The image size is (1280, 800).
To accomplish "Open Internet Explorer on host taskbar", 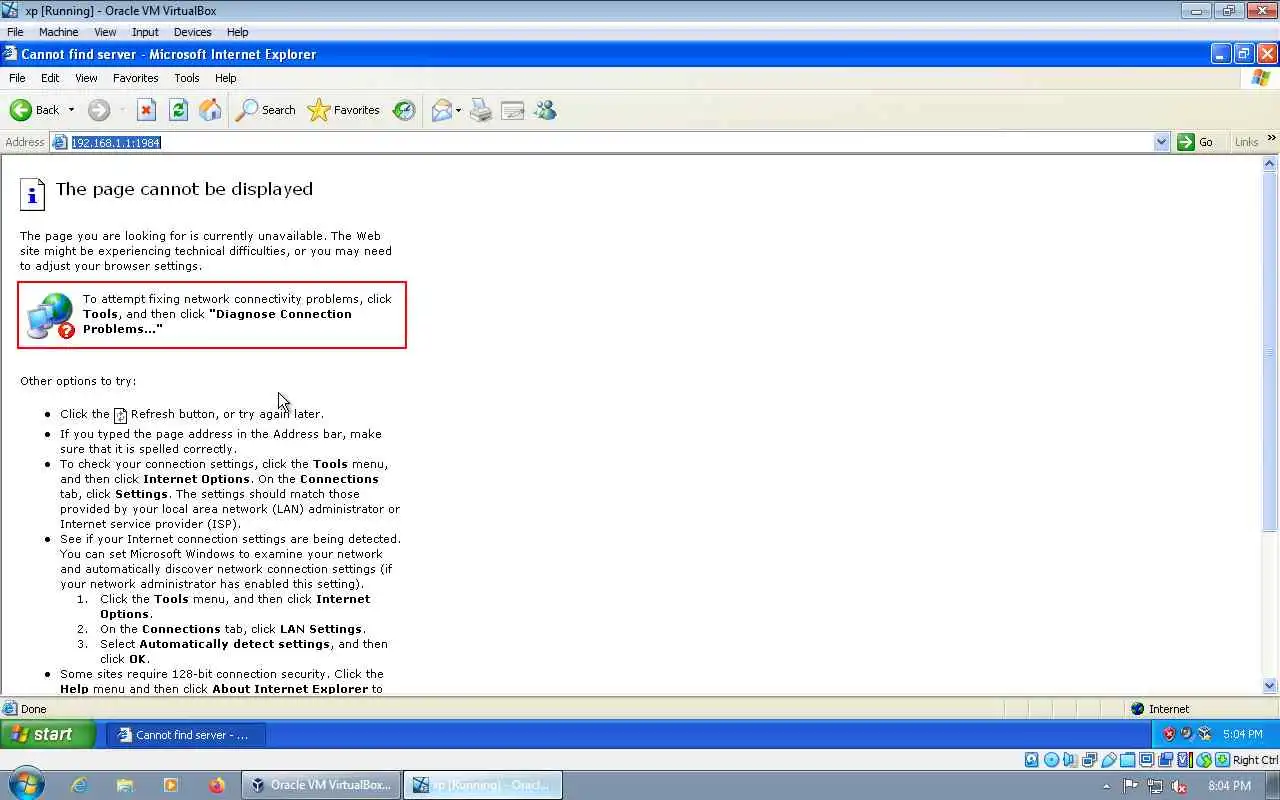I will (x=79, y=785).
